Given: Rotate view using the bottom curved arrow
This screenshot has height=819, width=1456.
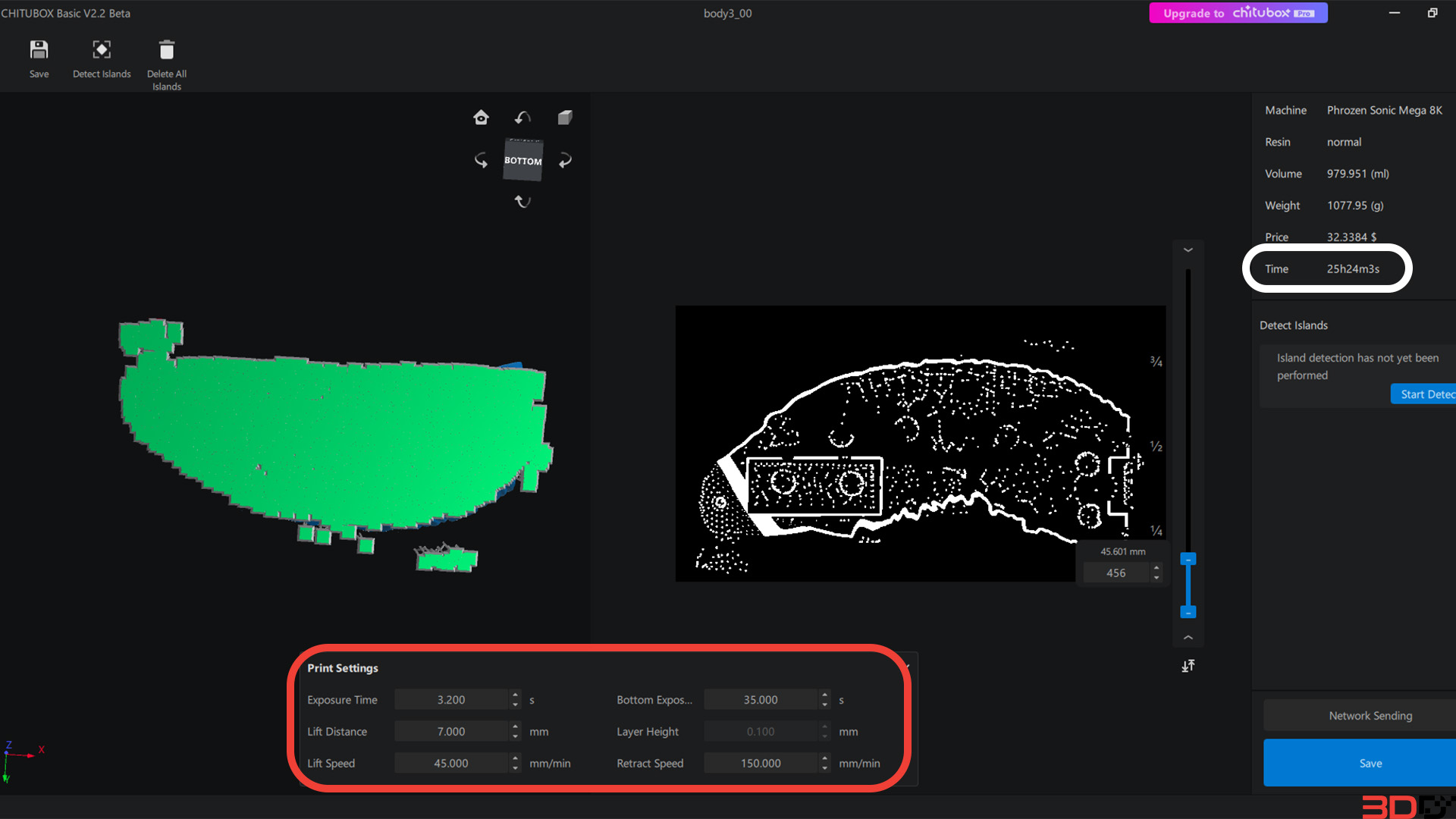Looking at the screenshot, I should coord(522,201).
